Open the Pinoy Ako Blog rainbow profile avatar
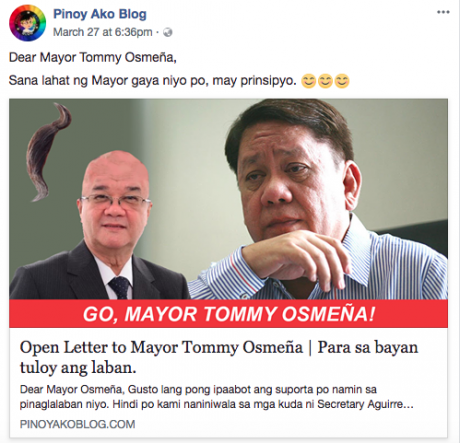 coord(27,23)
